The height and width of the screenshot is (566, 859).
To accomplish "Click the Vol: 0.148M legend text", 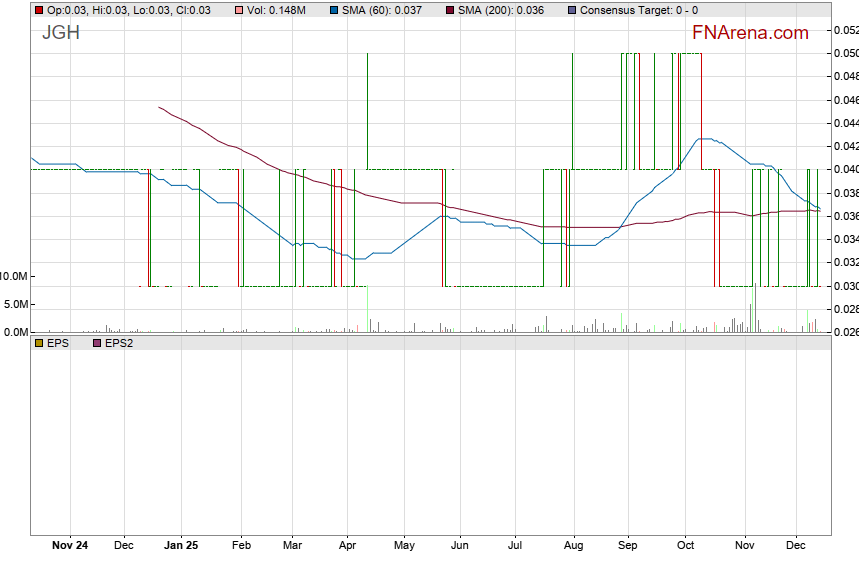I will point(282,10).
